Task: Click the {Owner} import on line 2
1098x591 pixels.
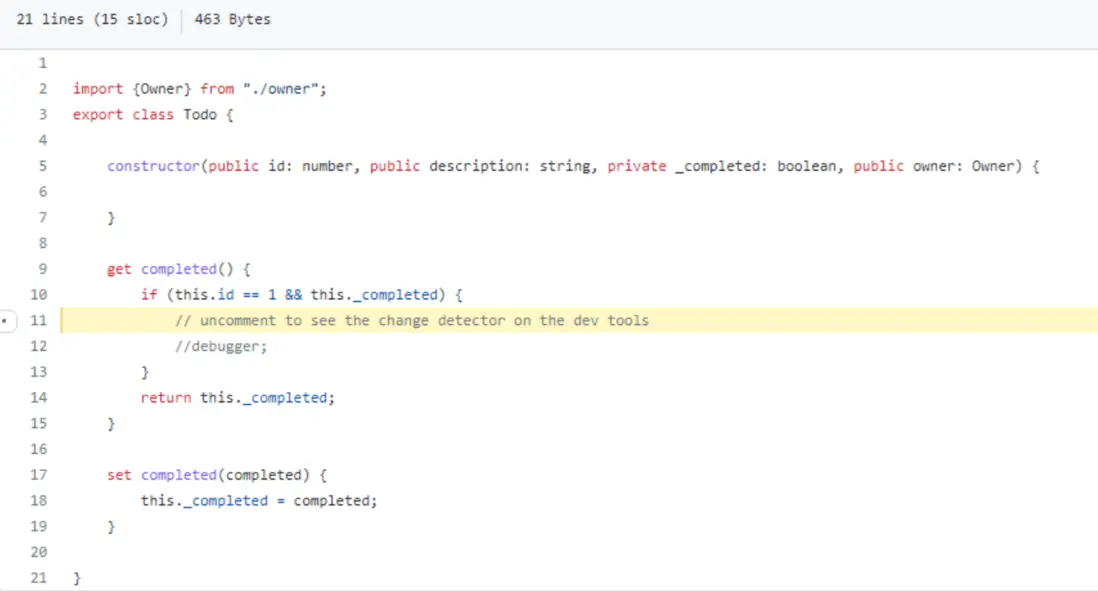Action: pyautogui.click(x=161, y=89)
